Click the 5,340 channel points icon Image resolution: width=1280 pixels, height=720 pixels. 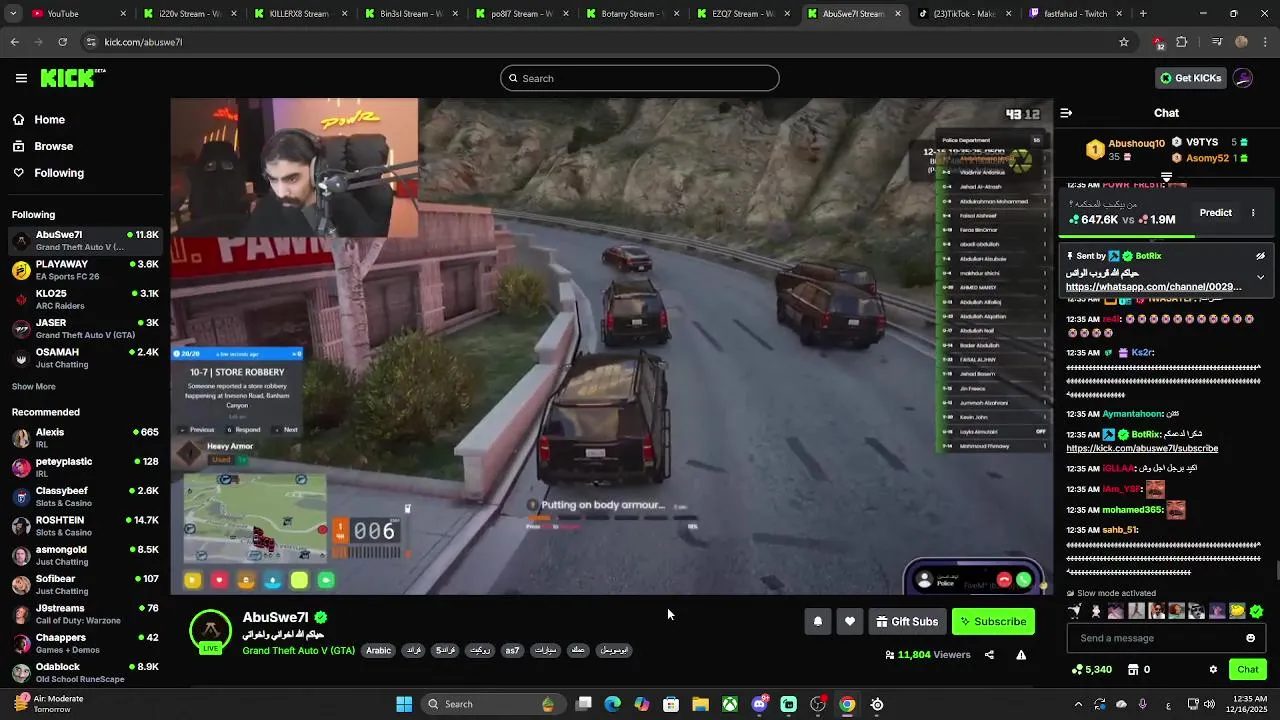click(x=1076, y=670)
